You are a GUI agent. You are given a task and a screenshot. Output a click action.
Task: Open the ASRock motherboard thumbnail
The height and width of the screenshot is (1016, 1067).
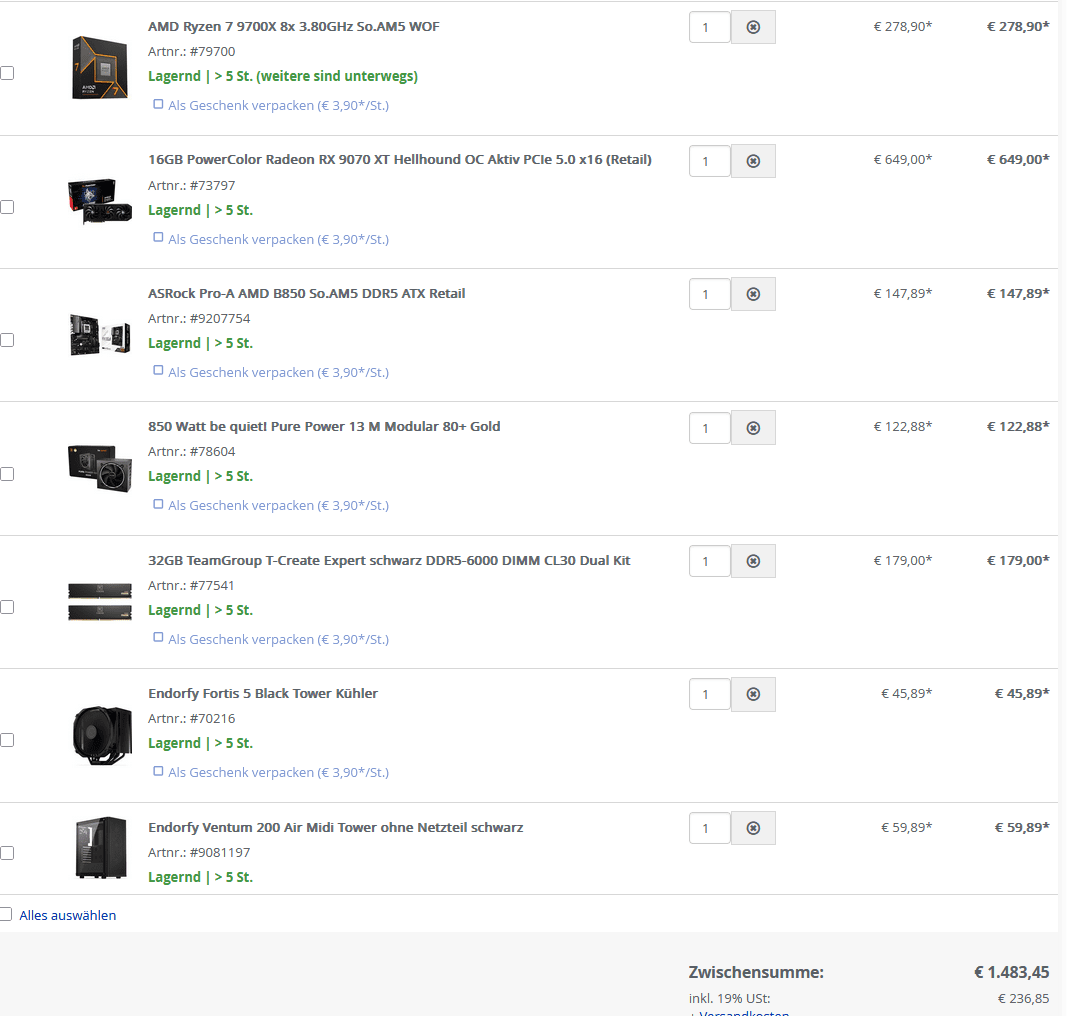[x=100, y=334]
